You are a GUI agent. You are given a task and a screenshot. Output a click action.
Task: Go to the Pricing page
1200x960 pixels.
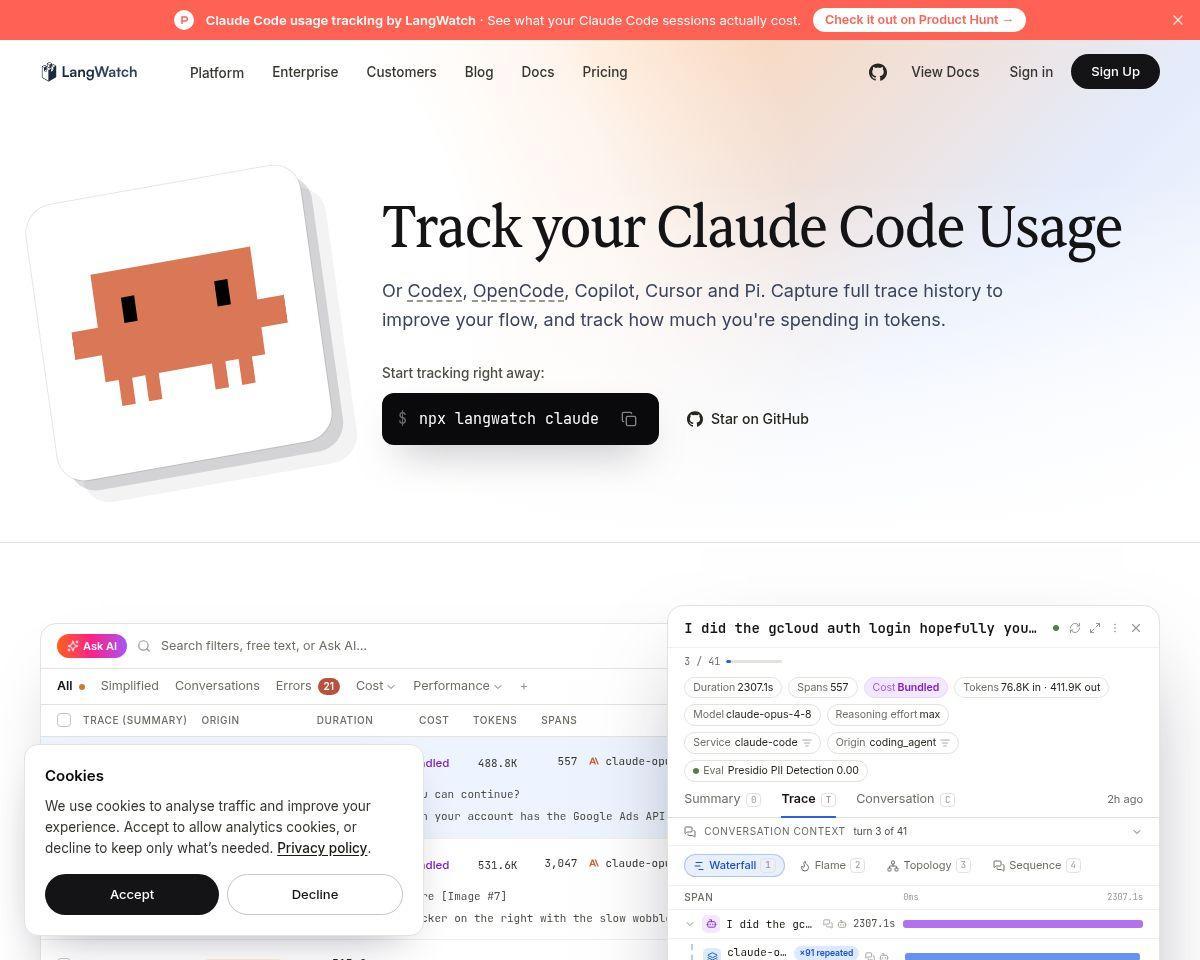(605, 72)
